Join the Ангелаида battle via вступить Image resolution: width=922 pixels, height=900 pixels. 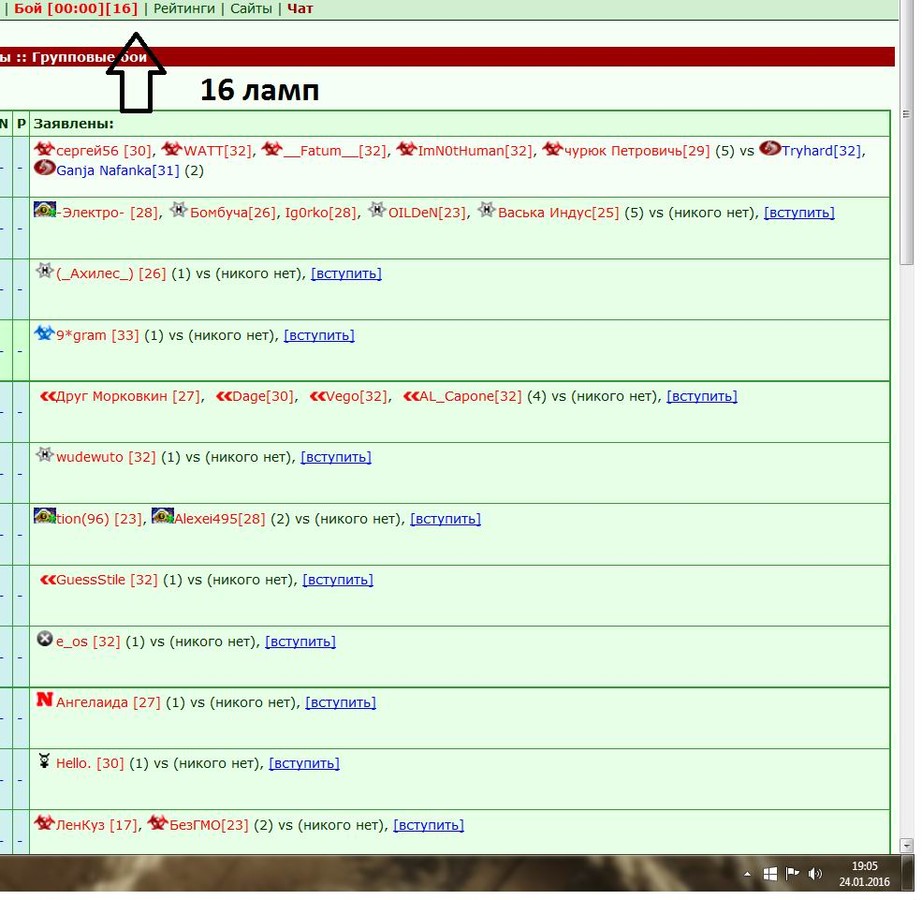(341, 702)
